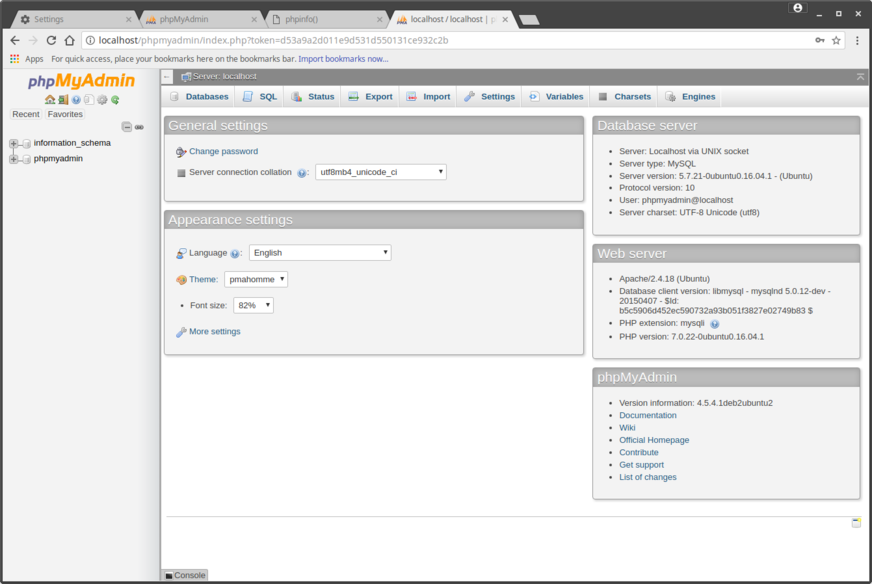Click the phpMyAdmin home icon in sidebar

click(x=49, y=100)
